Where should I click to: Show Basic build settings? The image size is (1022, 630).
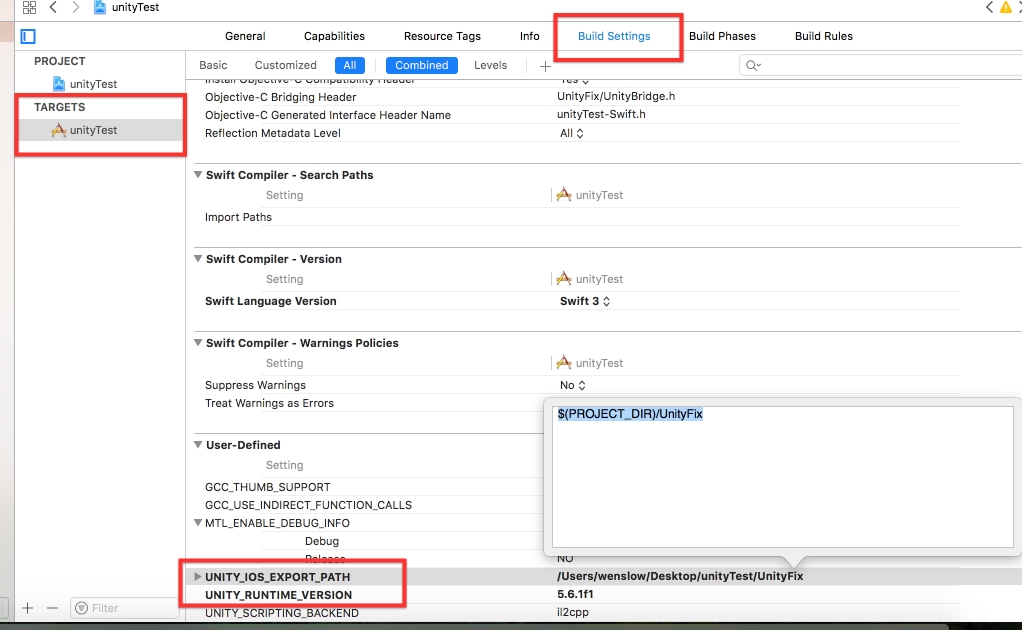[x=213, y=65]
